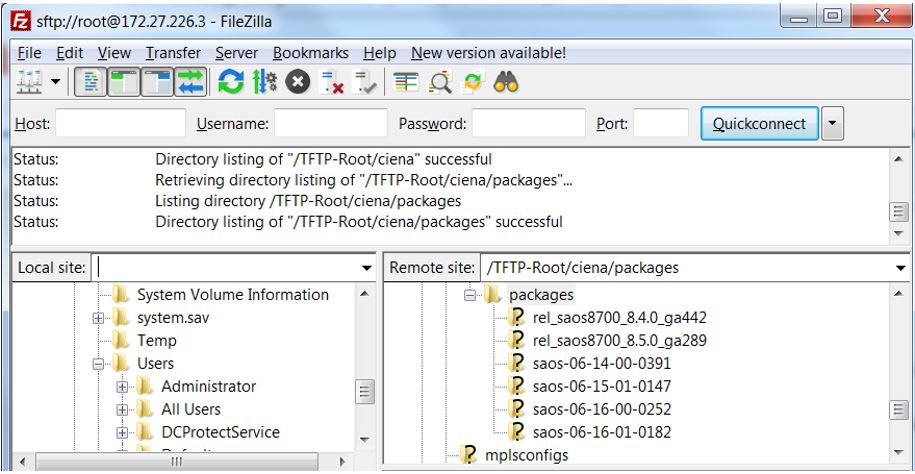Toggle local directory tree display
915x474 pixels.
point(124,84)
